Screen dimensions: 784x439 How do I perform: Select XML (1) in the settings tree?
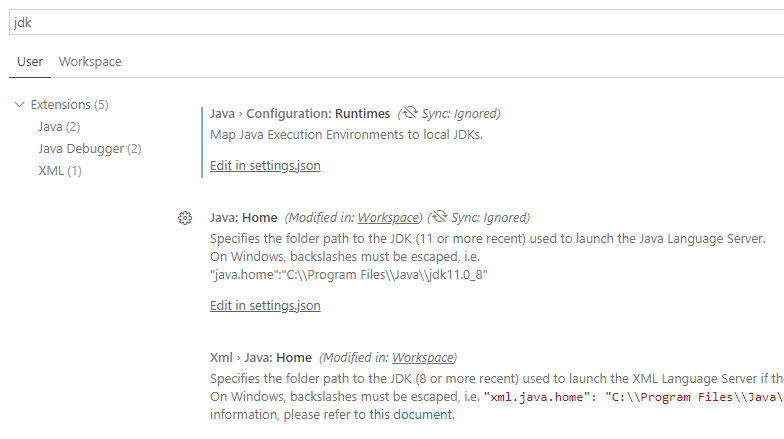point(60,170)
